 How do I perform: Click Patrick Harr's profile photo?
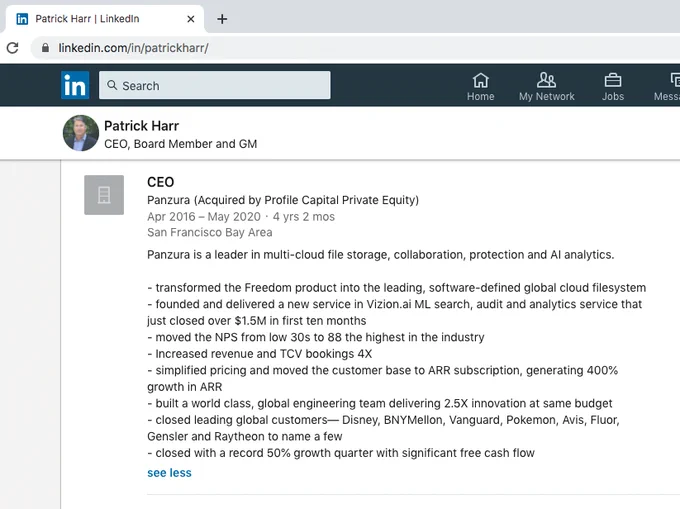[81, 133]
